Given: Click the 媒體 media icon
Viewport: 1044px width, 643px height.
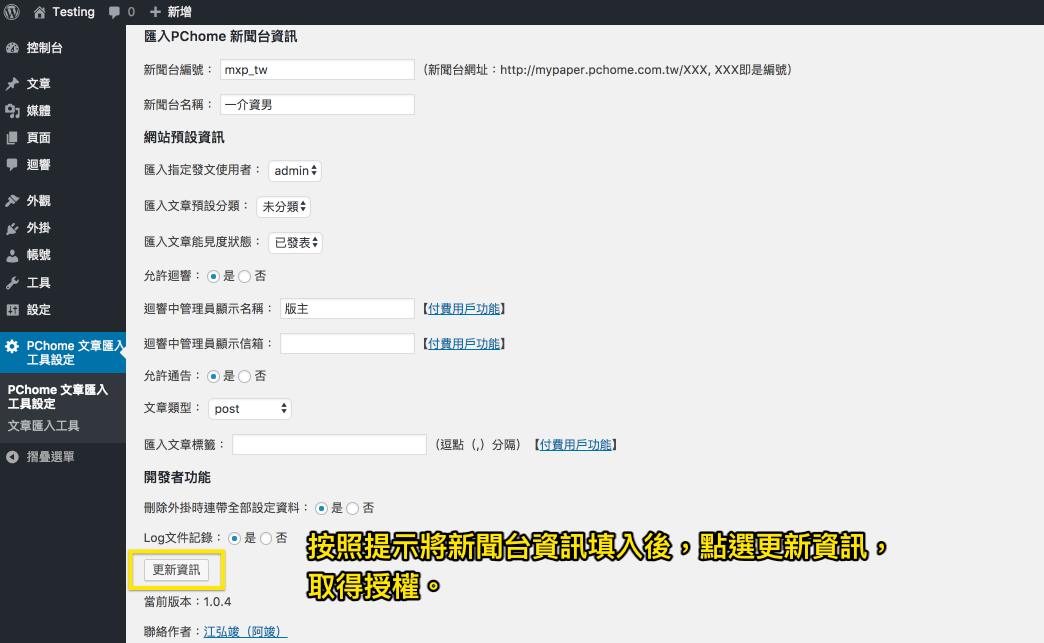Looking at the screenshot, I should coord(12,111).
